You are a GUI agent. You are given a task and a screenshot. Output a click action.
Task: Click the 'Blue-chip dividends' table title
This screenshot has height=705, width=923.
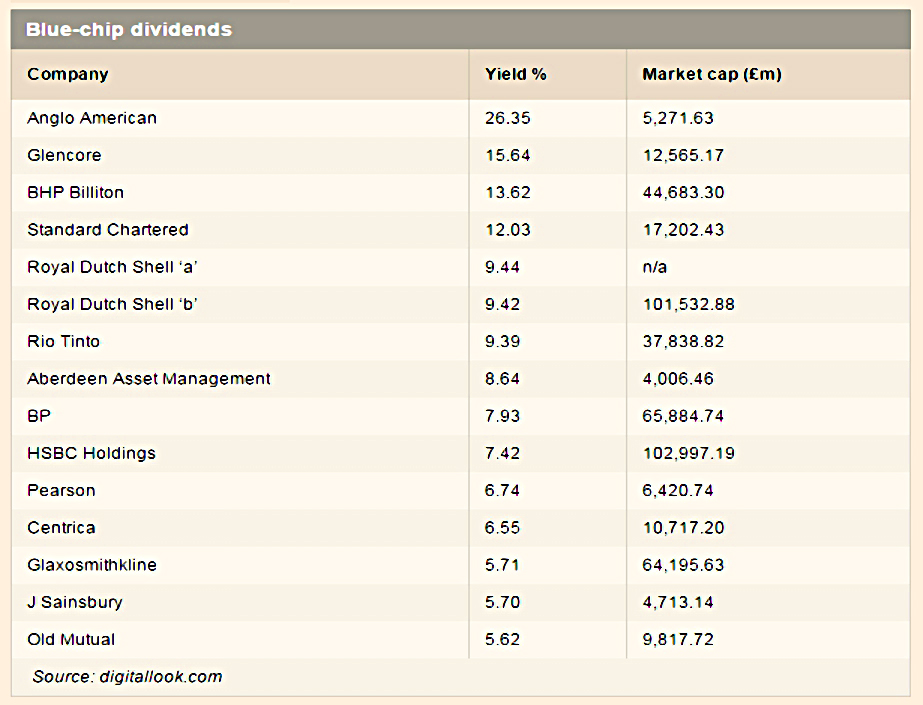pyautogui.click(x=129, y=29)
